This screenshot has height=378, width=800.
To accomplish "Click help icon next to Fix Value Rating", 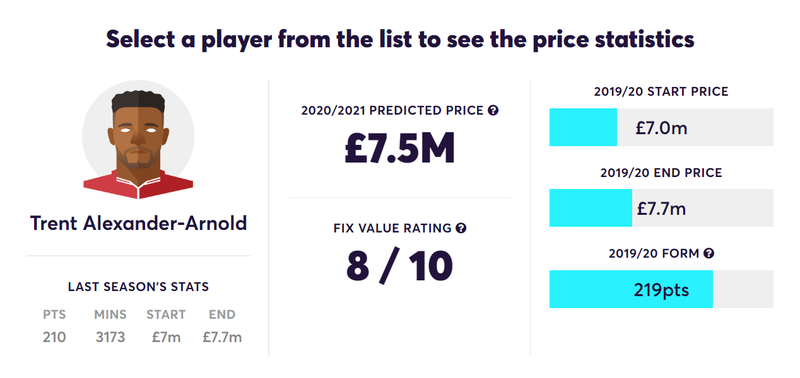I will (x=461, y=228).
